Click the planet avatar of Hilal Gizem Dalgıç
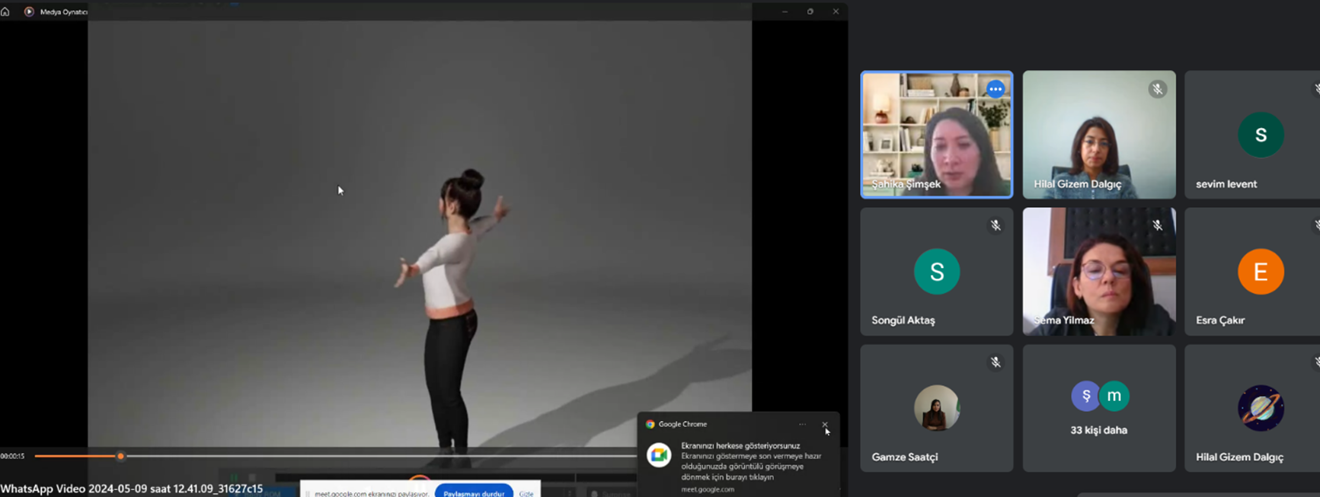Screen dimensions: 1320x497 tap(1260, 408)
